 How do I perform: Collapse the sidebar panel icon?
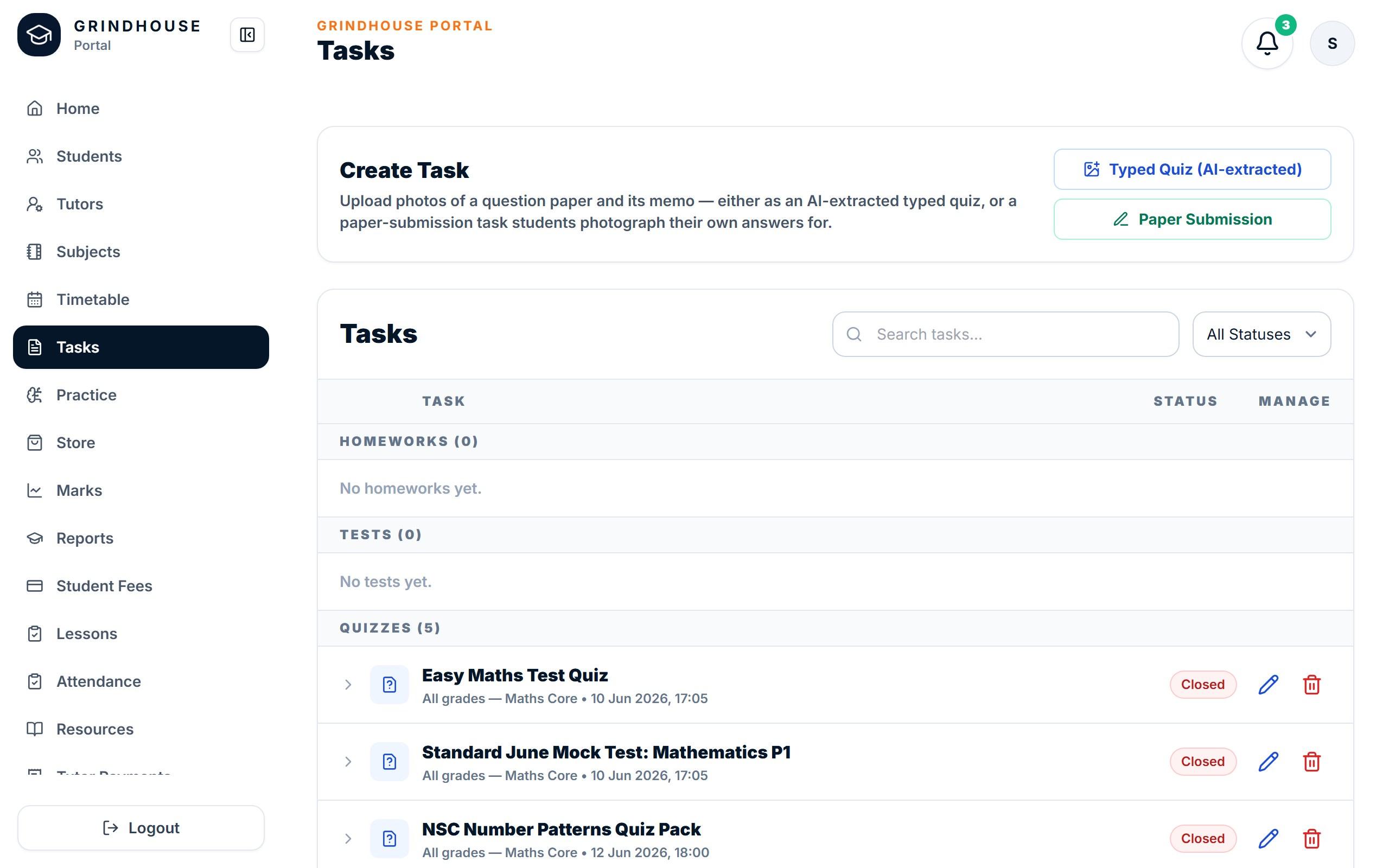[247, 35]
